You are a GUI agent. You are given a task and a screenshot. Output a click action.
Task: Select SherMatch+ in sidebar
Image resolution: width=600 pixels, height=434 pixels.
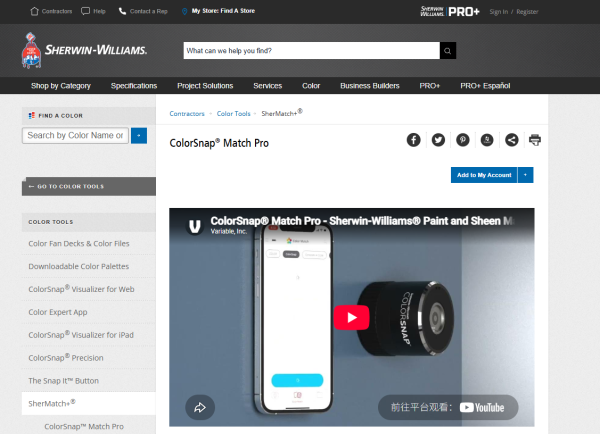(x=89, y=403)
